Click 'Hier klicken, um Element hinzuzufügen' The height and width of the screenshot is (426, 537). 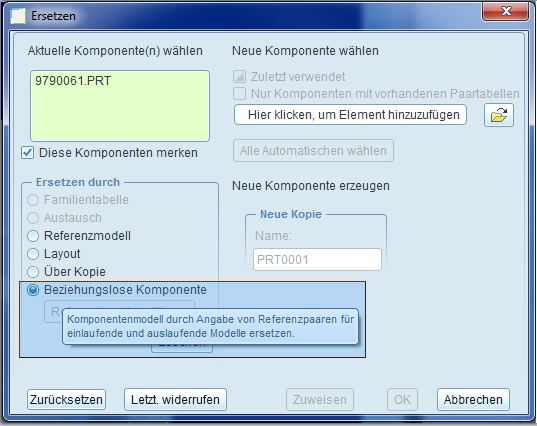[350, 115]
